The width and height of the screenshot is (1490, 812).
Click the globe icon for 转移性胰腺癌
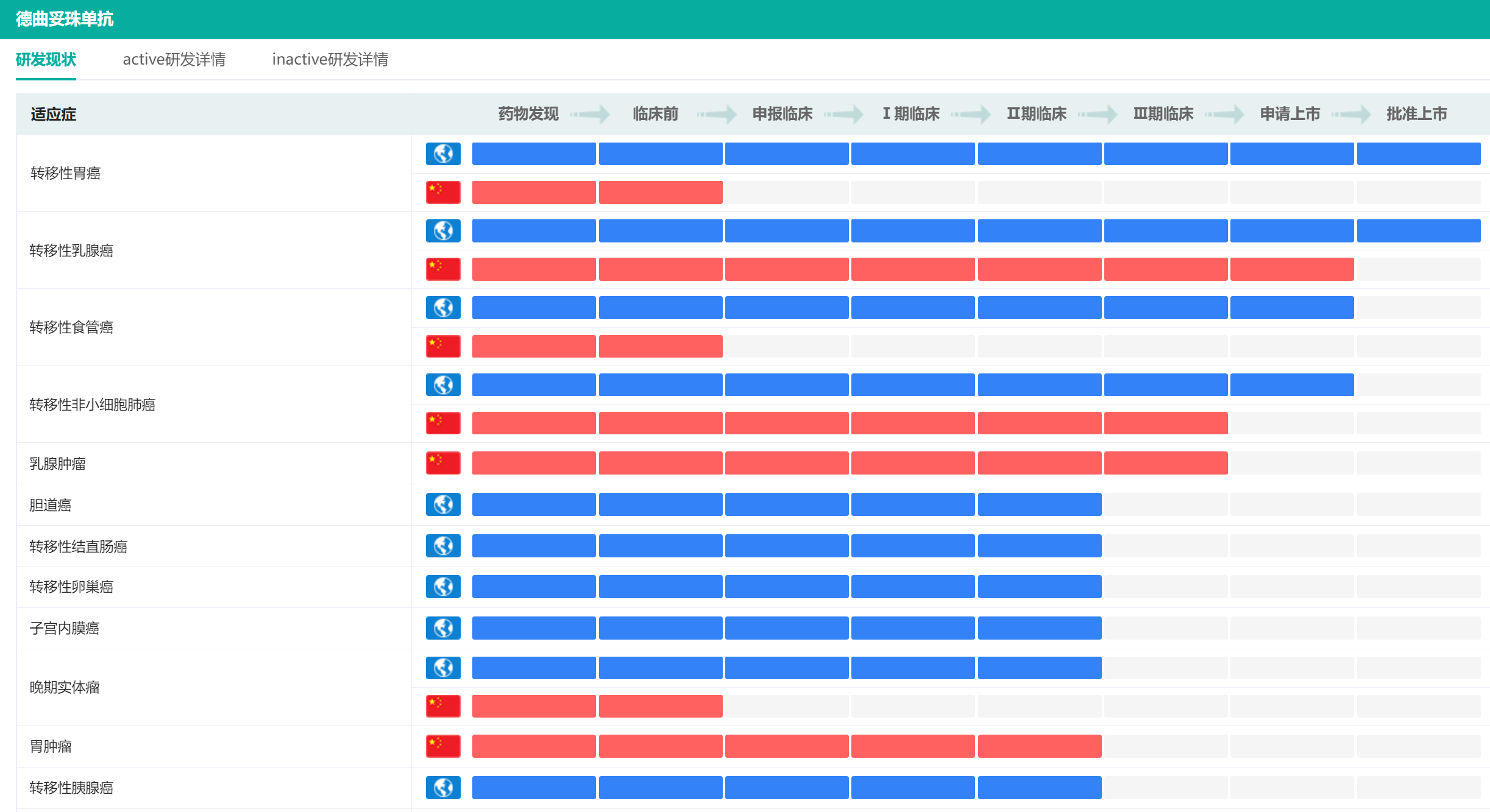pyautogui.click(x=443, y=787)
